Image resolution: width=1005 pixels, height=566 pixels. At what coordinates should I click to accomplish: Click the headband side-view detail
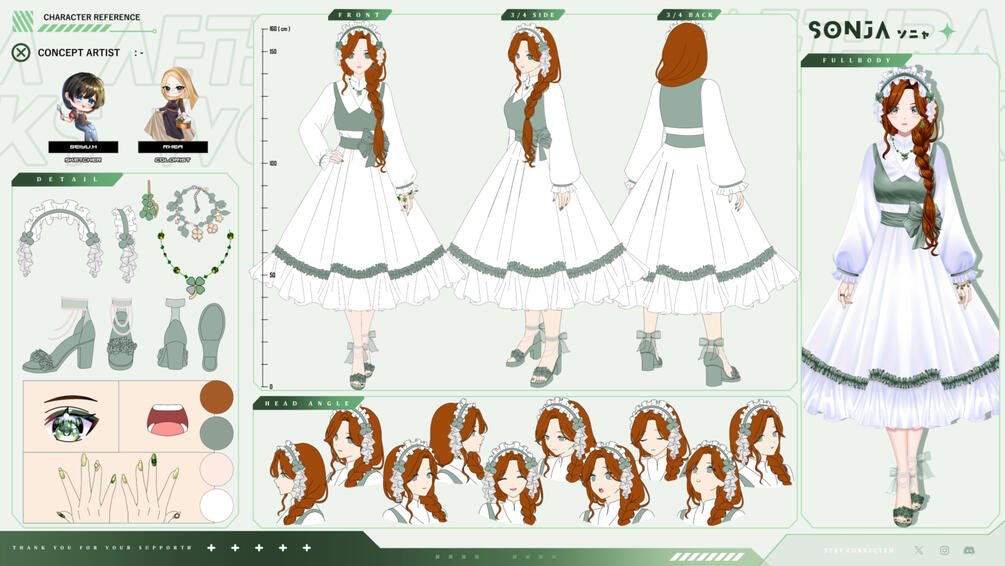(126, 244)
